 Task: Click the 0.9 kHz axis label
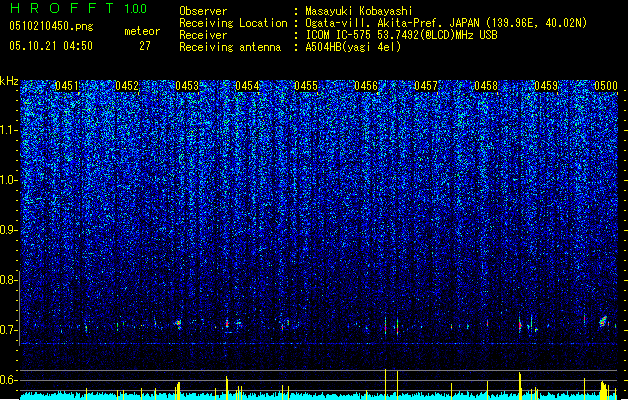9,230
